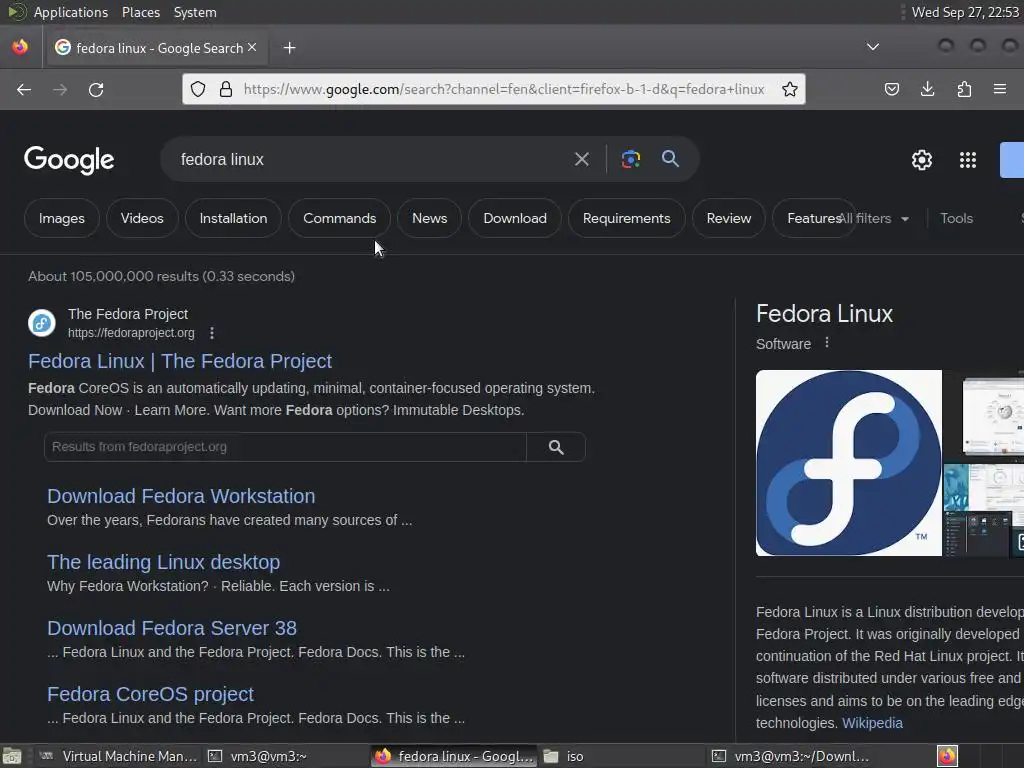Image resolution: width=1024 pixels, height=768 pixels.
Task: Select the Installation filter chip
Action: [233, 218]
